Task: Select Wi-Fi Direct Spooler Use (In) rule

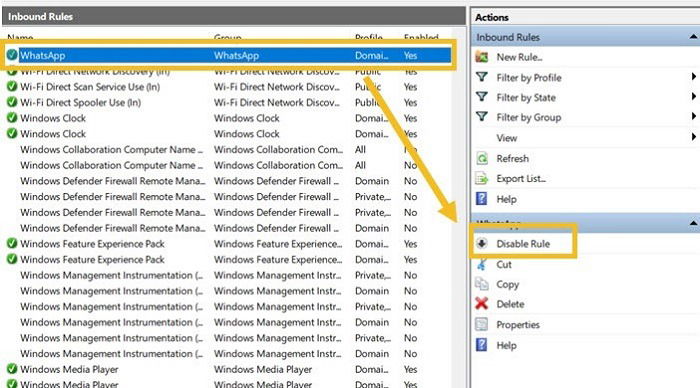Action: [x=80, y=103]
